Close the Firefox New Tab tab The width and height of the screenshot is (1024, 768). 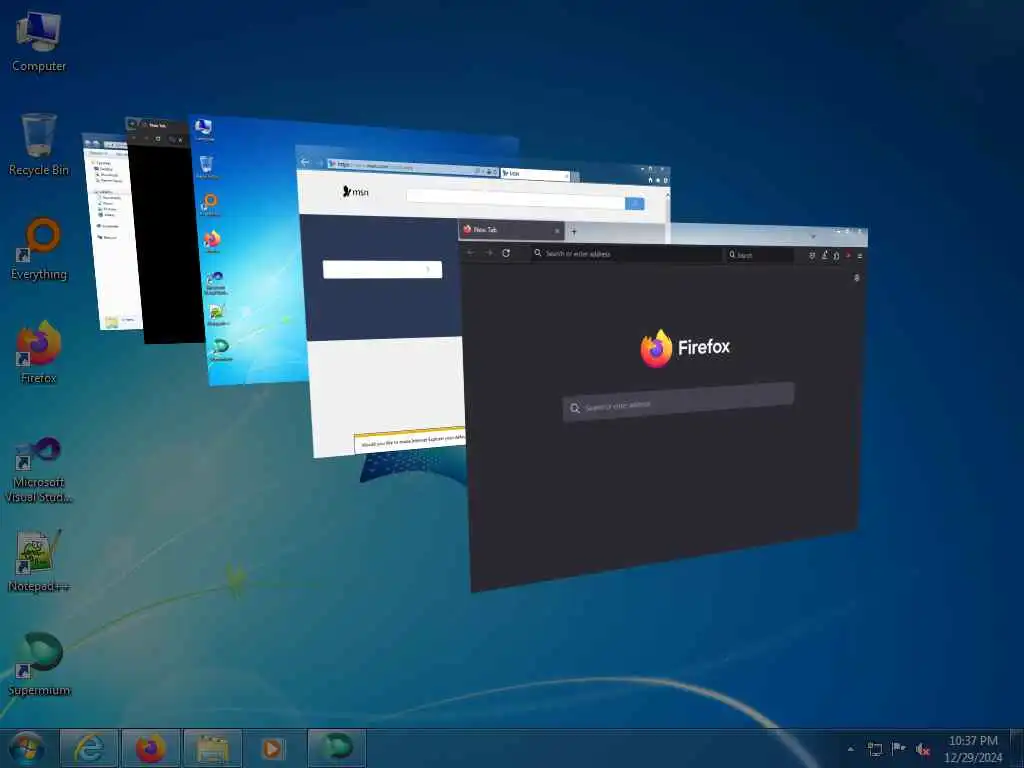[557, 231]
